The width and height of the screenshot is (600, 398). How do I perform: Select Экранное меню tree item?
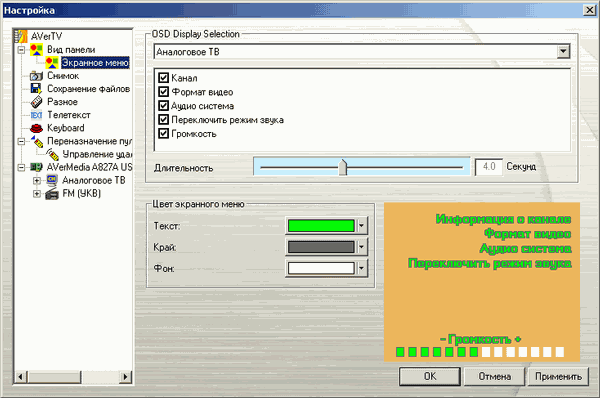[x=95, y=63]
